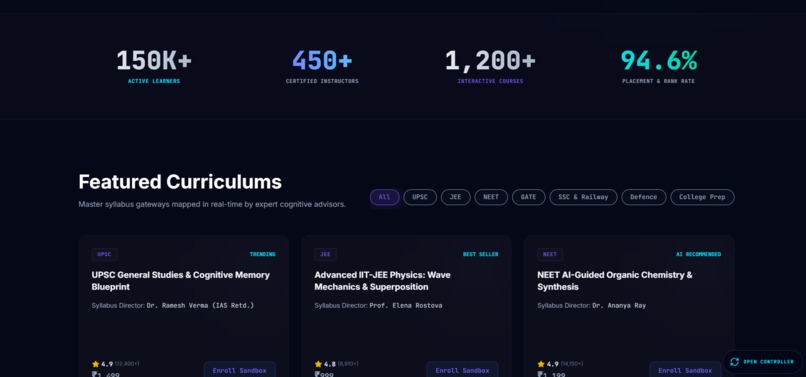Click the INTERACTIVE COURSES label
This screenshot has height=377, width=806.
click(x=490, y=81)
